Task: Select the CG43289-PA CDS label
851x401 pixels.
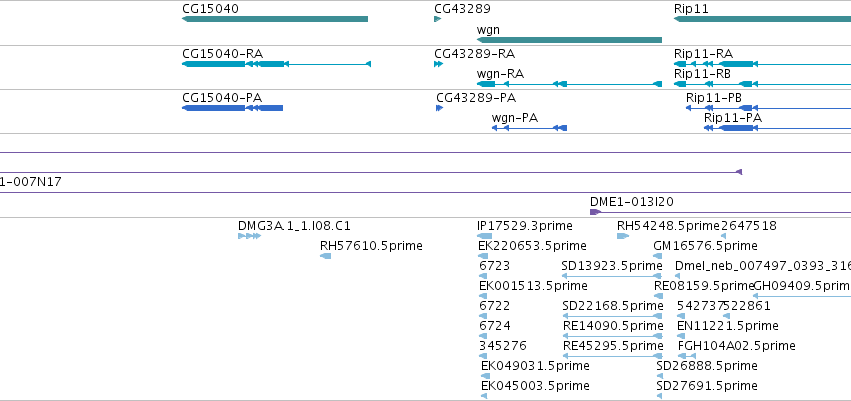Action: 476,98
